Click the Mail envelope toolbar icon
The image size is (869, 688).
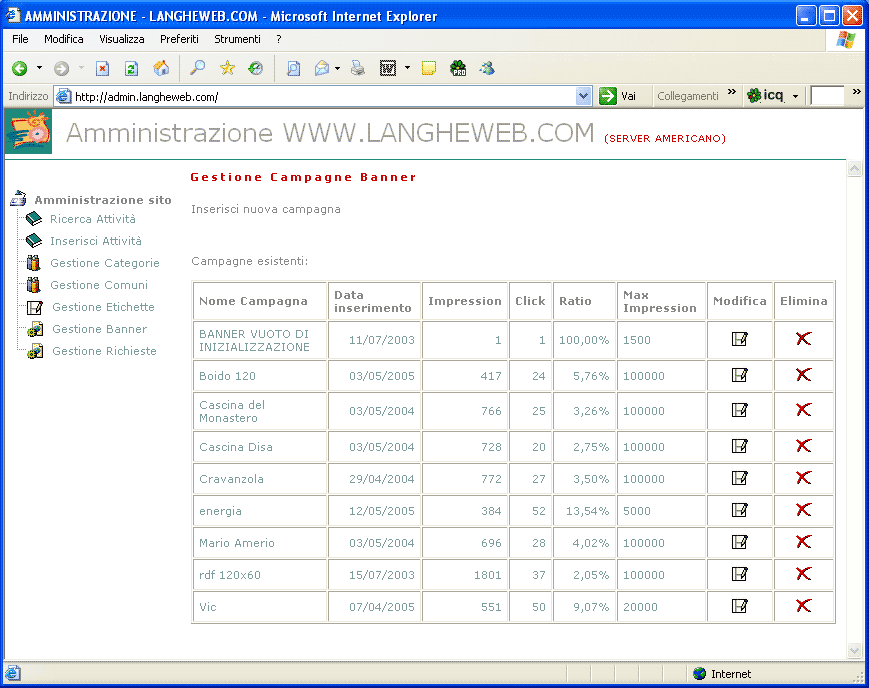coord(321,69)
